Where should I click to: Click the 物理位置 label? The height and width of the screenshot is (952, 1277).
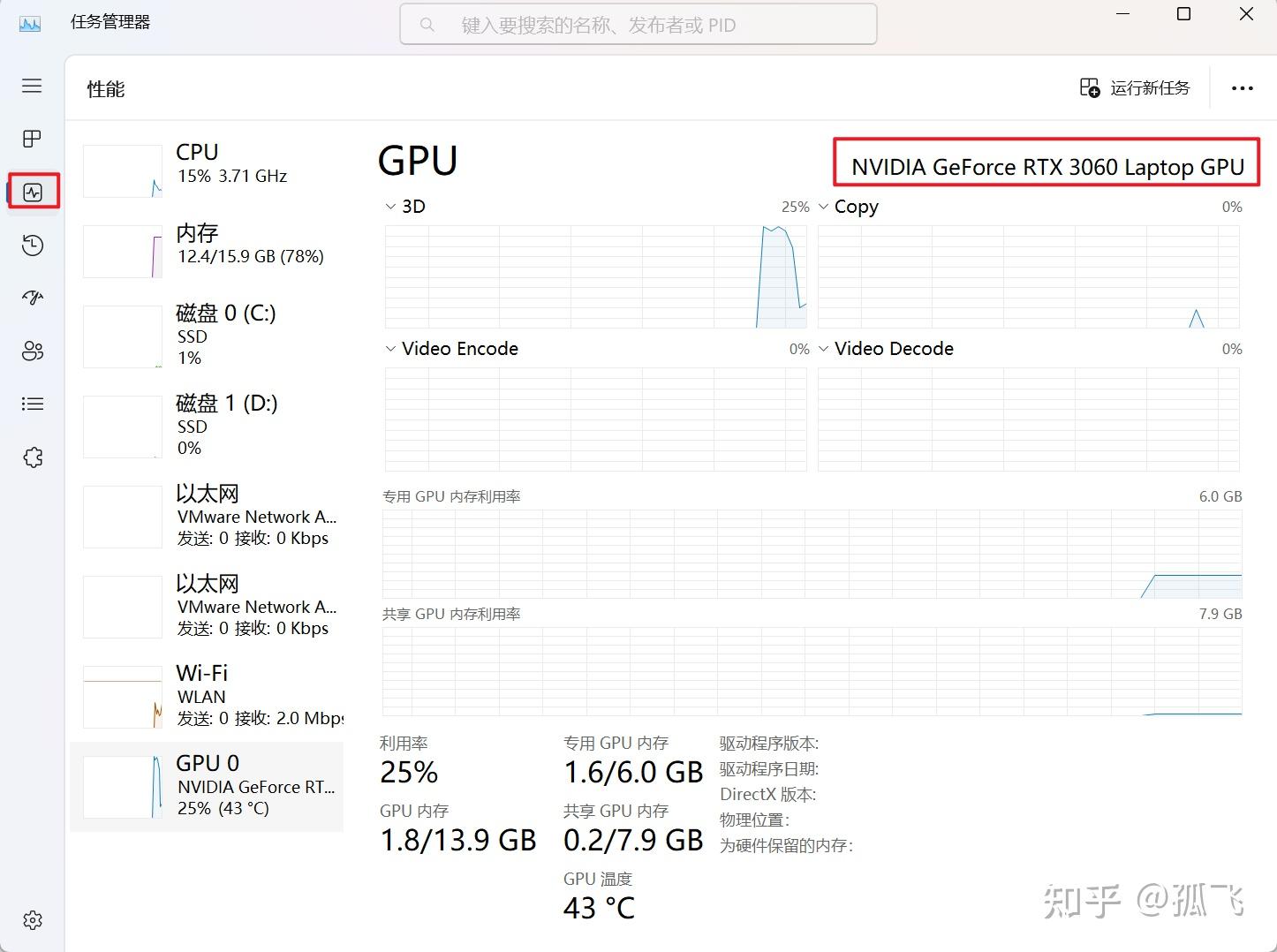click(754, 820)
